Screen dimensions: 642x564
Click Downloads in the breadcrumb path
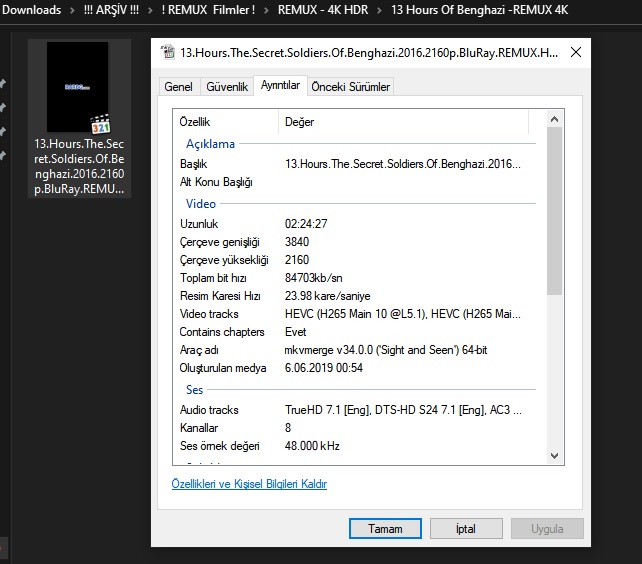click(x=32, y=10)
